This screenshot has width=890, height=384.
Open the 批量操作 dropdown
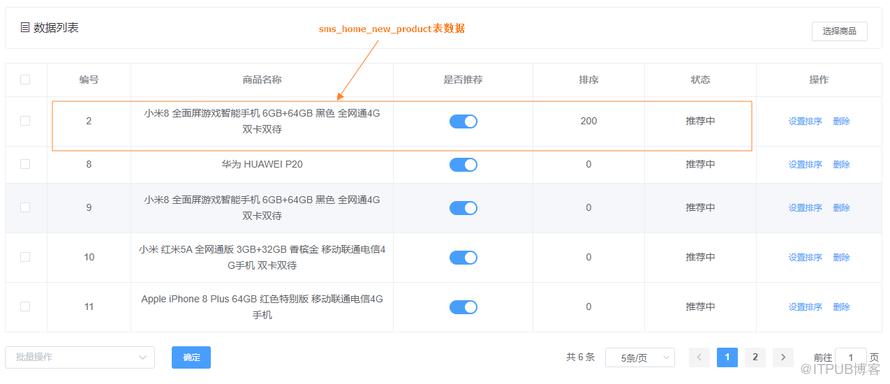click(x=80, y=357)
